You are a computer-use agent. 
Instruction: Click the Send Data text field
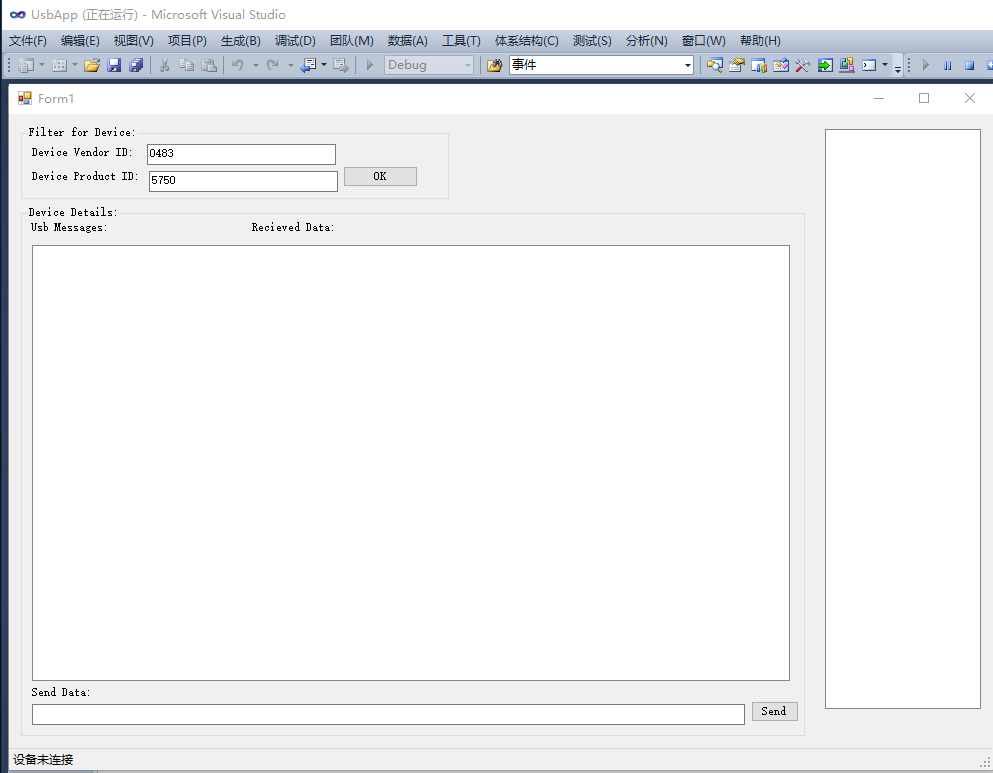click(x=388, y=714)
